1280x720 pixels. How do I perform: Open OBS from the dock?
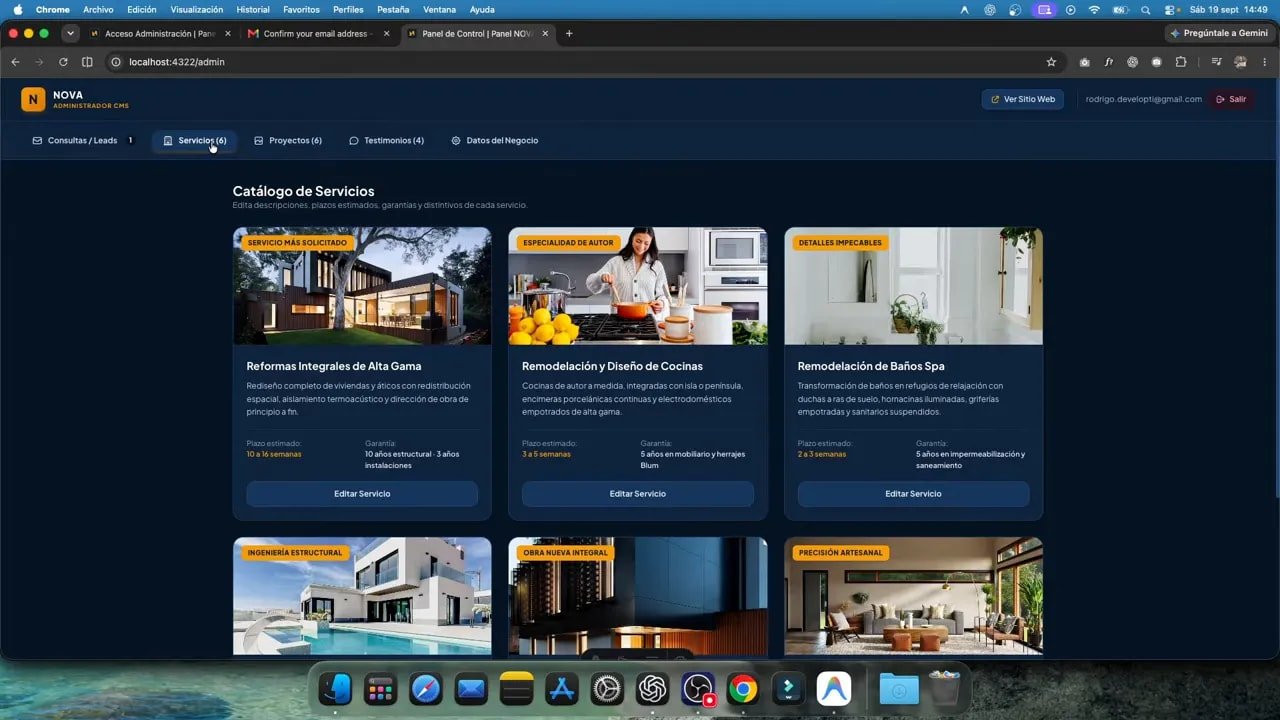tap(697, 688)
